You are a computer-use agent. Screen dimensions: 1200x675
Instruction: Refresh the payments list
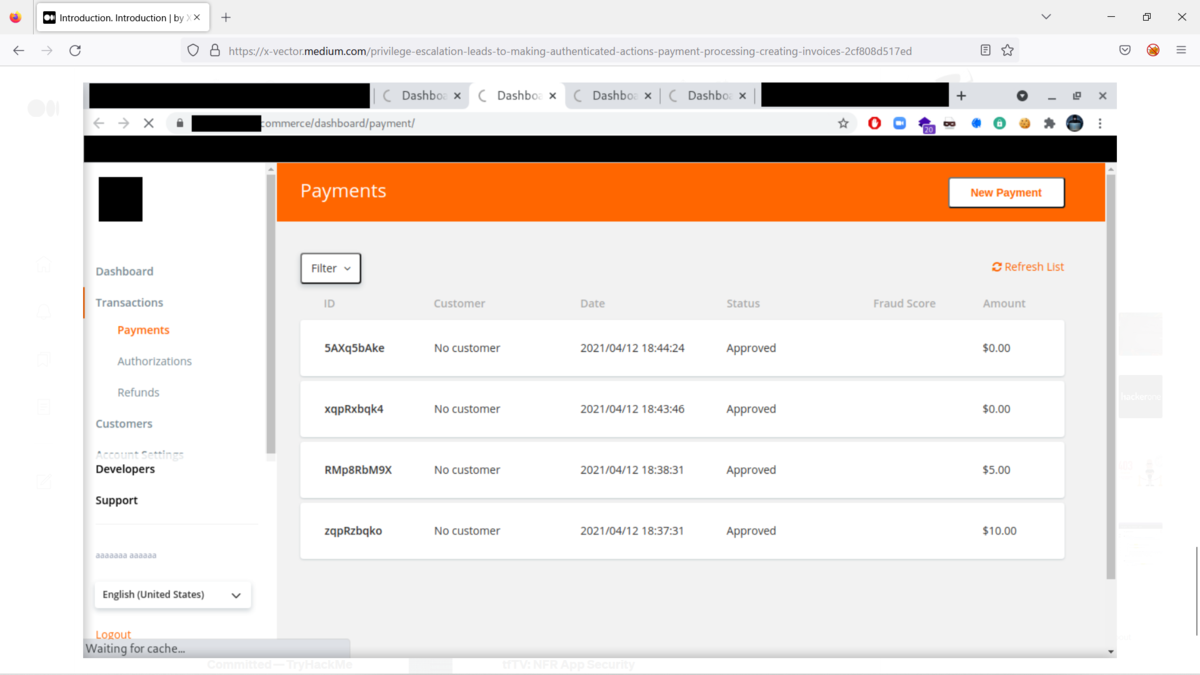[1028, 267]
